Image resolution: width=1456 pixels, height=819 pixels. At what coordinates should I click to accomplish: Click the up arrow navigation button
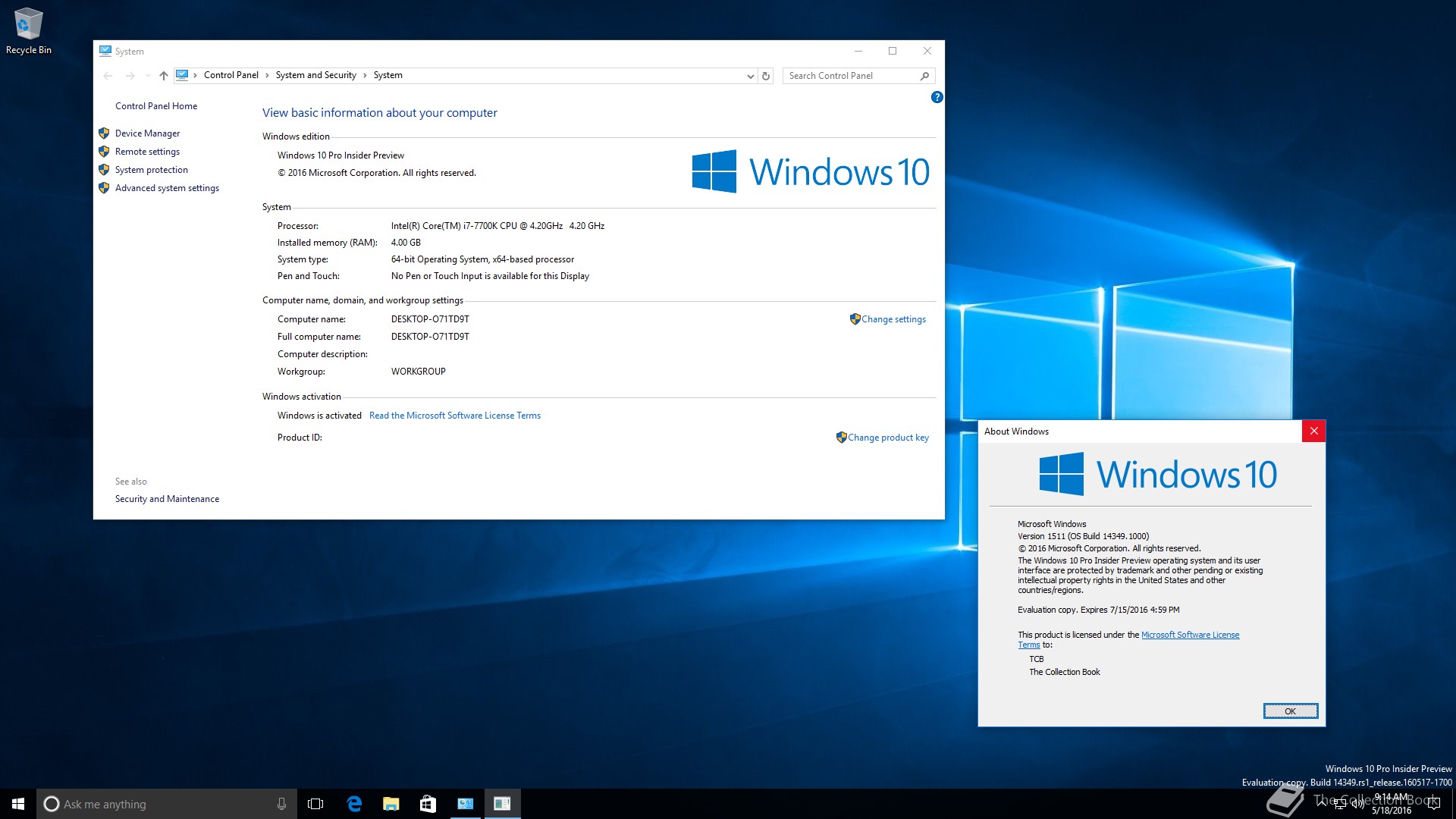tap(163, 76)
